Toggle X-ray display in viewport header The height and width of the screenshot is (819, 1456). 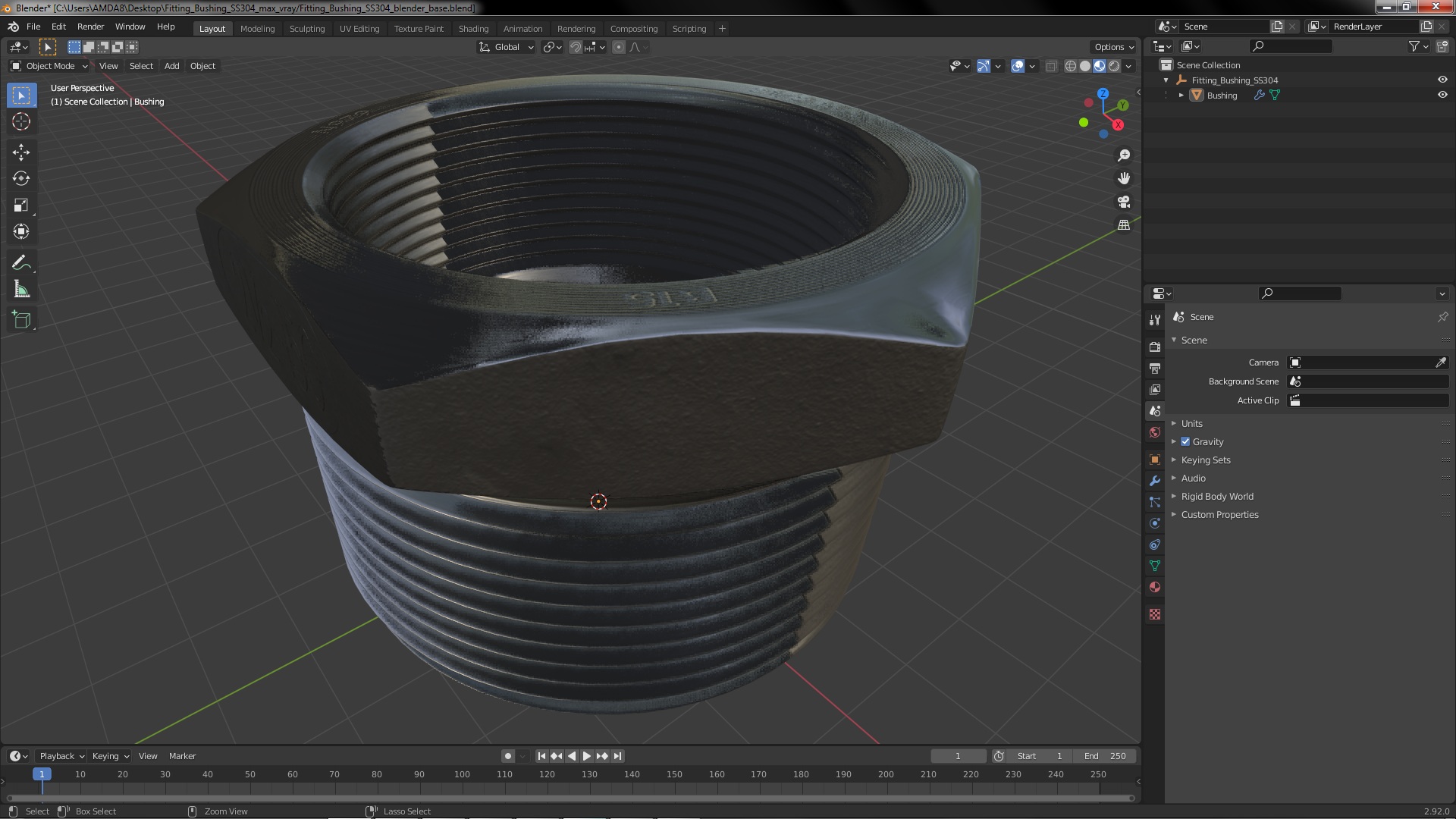[x=1051, y=66]
